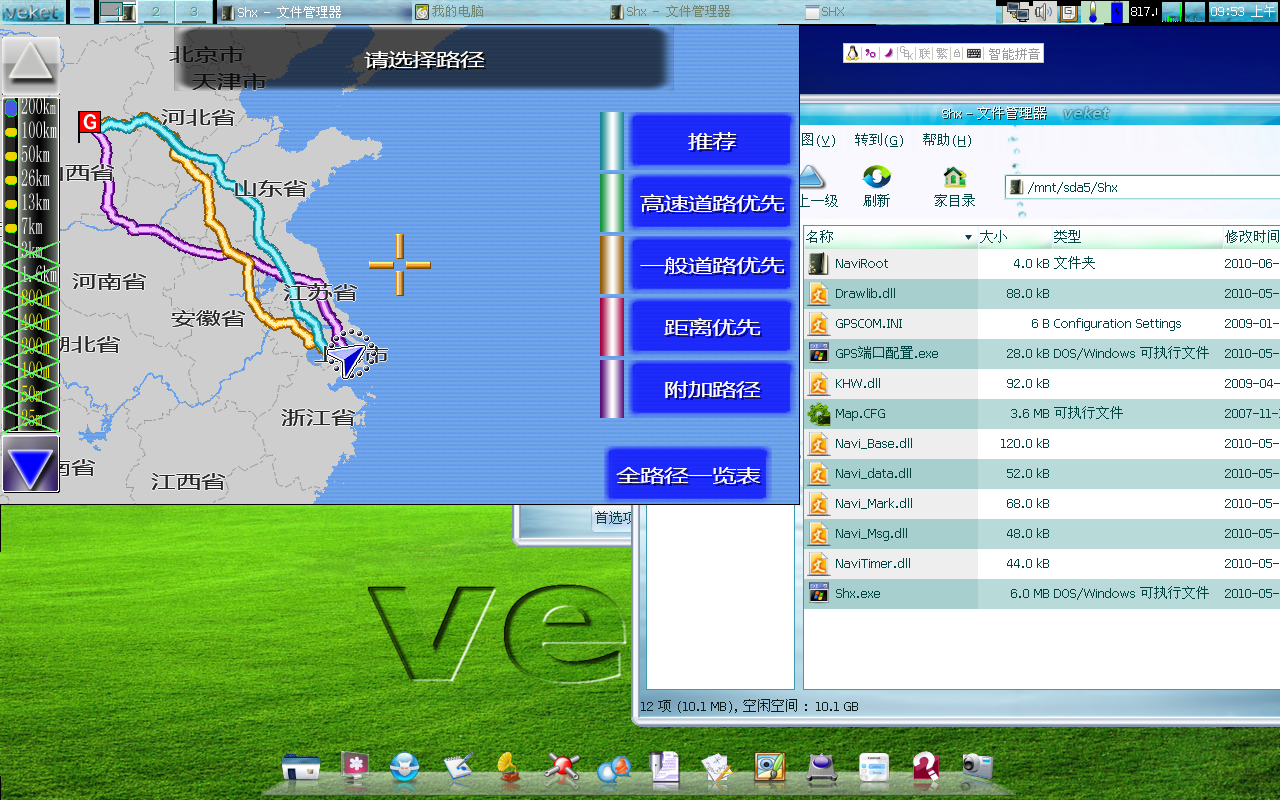The height and width of the screenshot is (800, 1280).
Task: Sort files by the 修改时间 column header
Action: point(1252,237)
